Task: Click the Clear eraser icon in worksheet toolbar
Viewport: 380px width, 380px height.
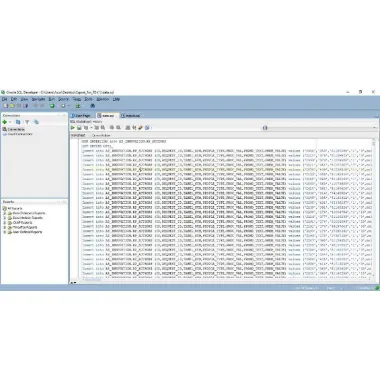Action: [141, 128]
